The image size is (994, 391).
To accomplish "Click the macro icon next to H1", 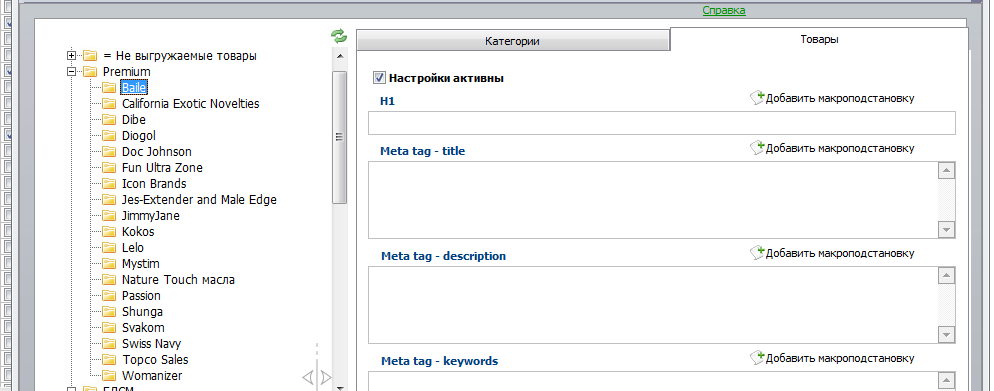I will tap(758, 98).
